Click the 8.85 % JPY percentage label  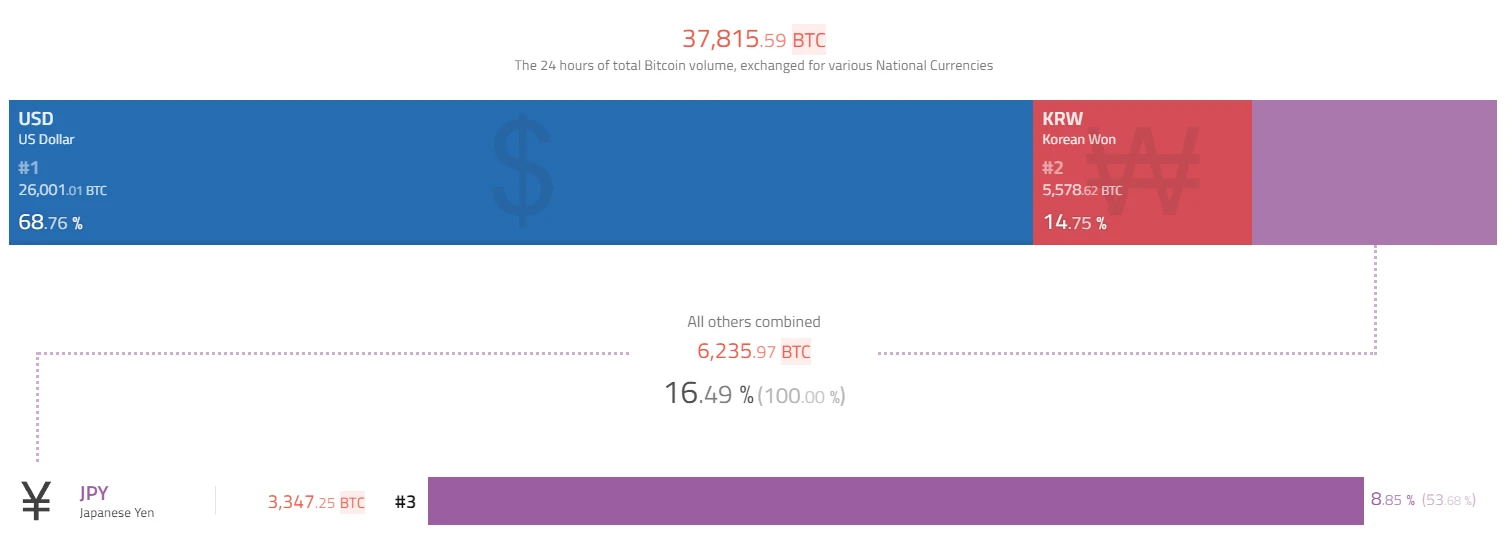click(1392, 500)
